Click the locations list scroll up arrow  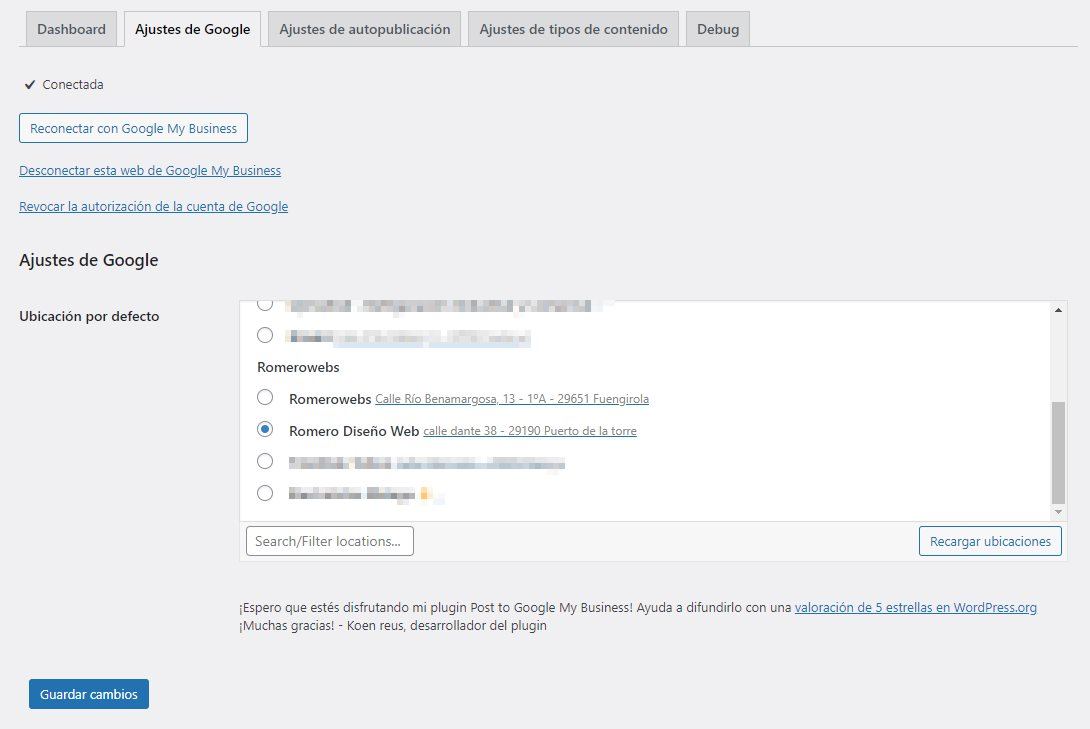(1059, 310)
